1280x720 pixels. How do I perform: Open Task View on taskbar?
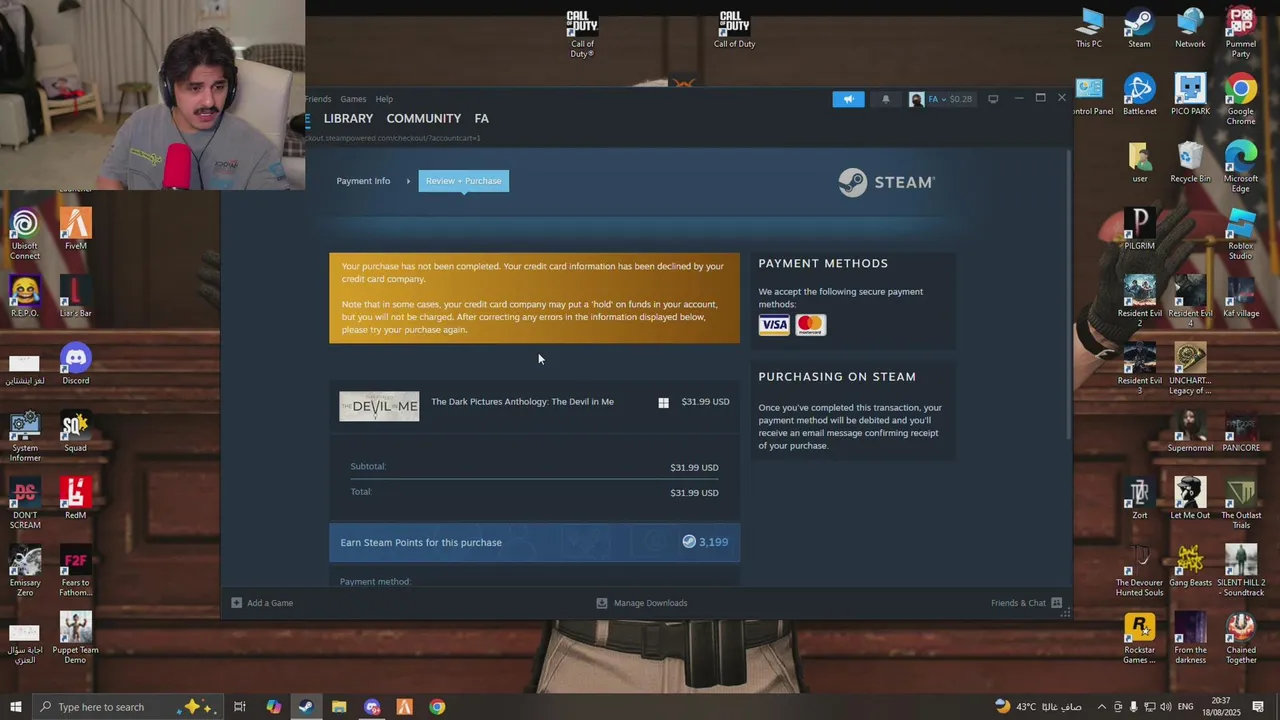pos(240,707)
